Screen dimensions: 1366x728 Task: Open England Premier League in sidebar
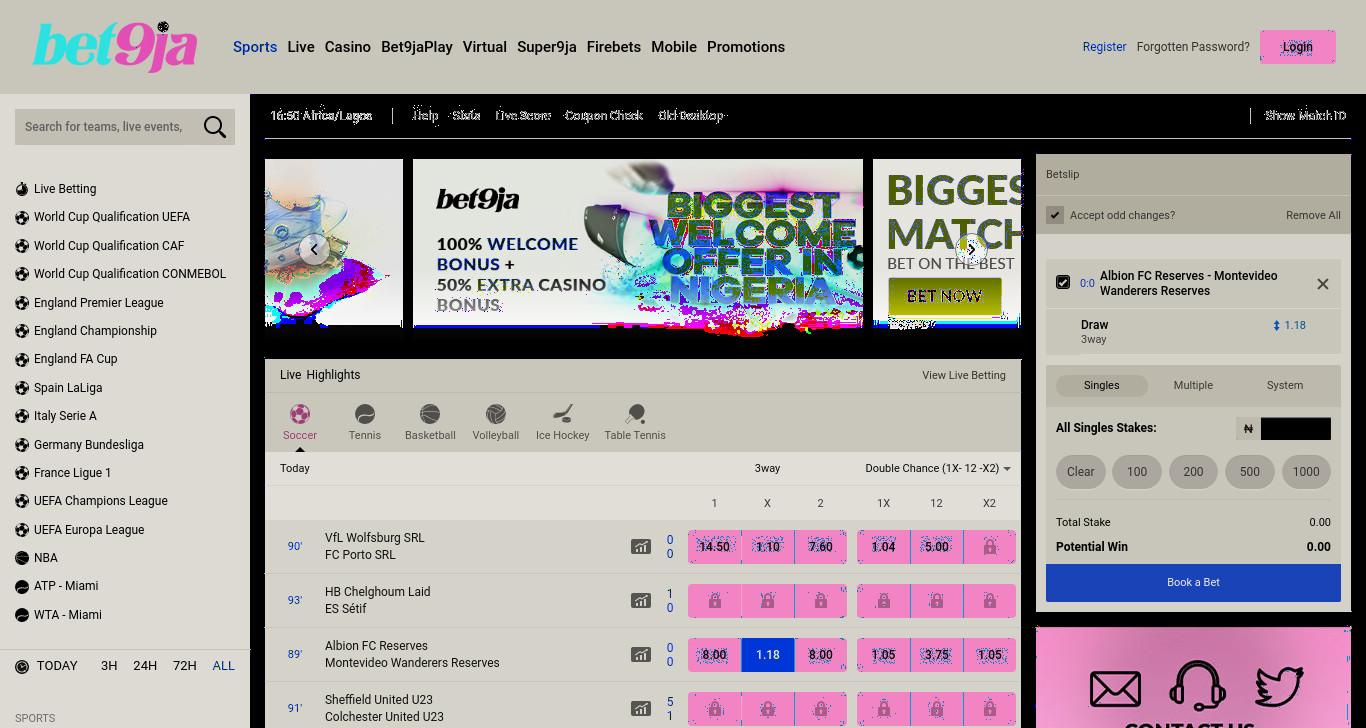pyautogui.click(x=98, y=303)
